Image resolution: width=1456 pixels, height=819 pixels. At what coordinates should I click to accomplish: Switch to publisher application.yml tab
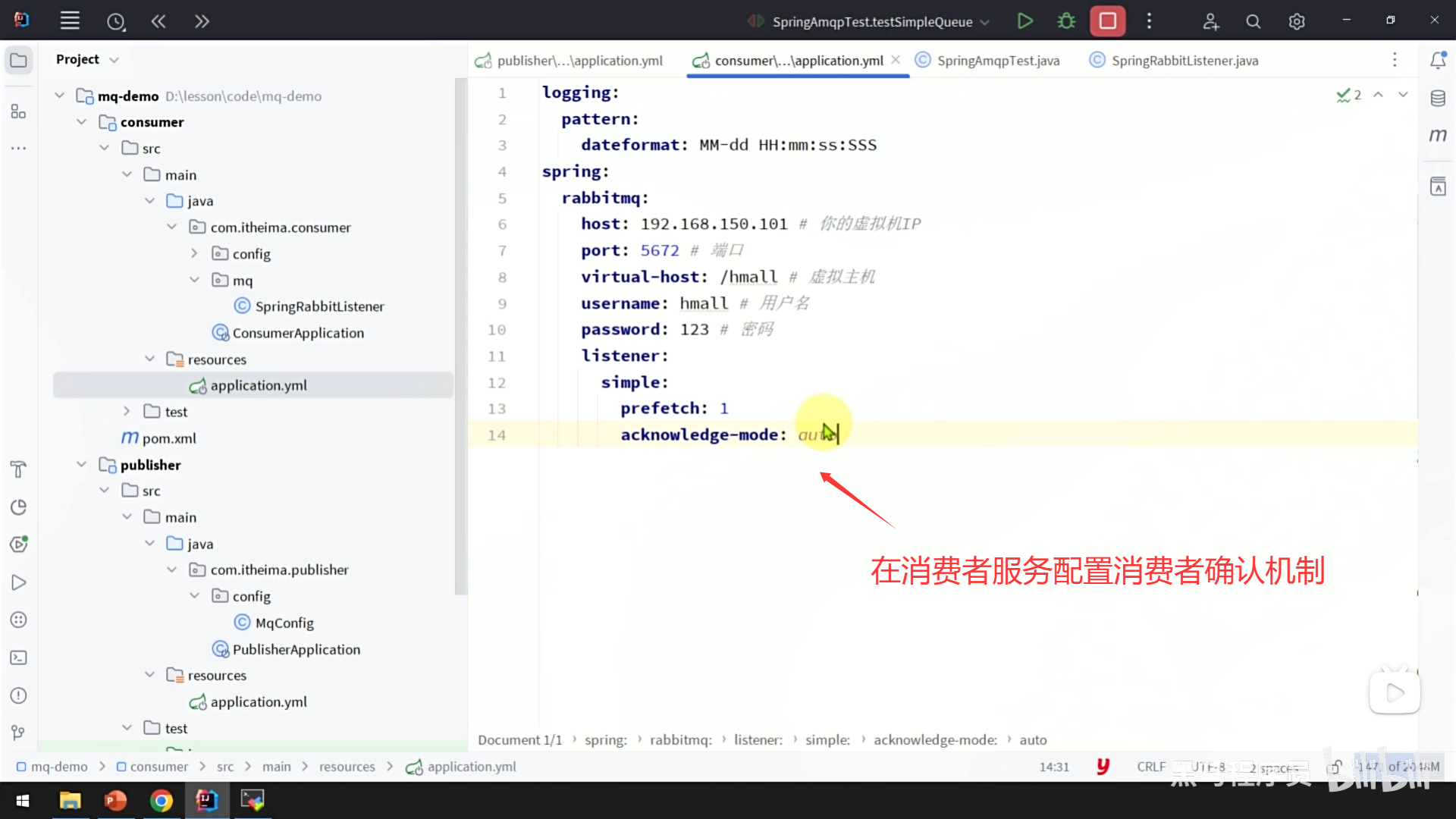[x=579, y=61]
